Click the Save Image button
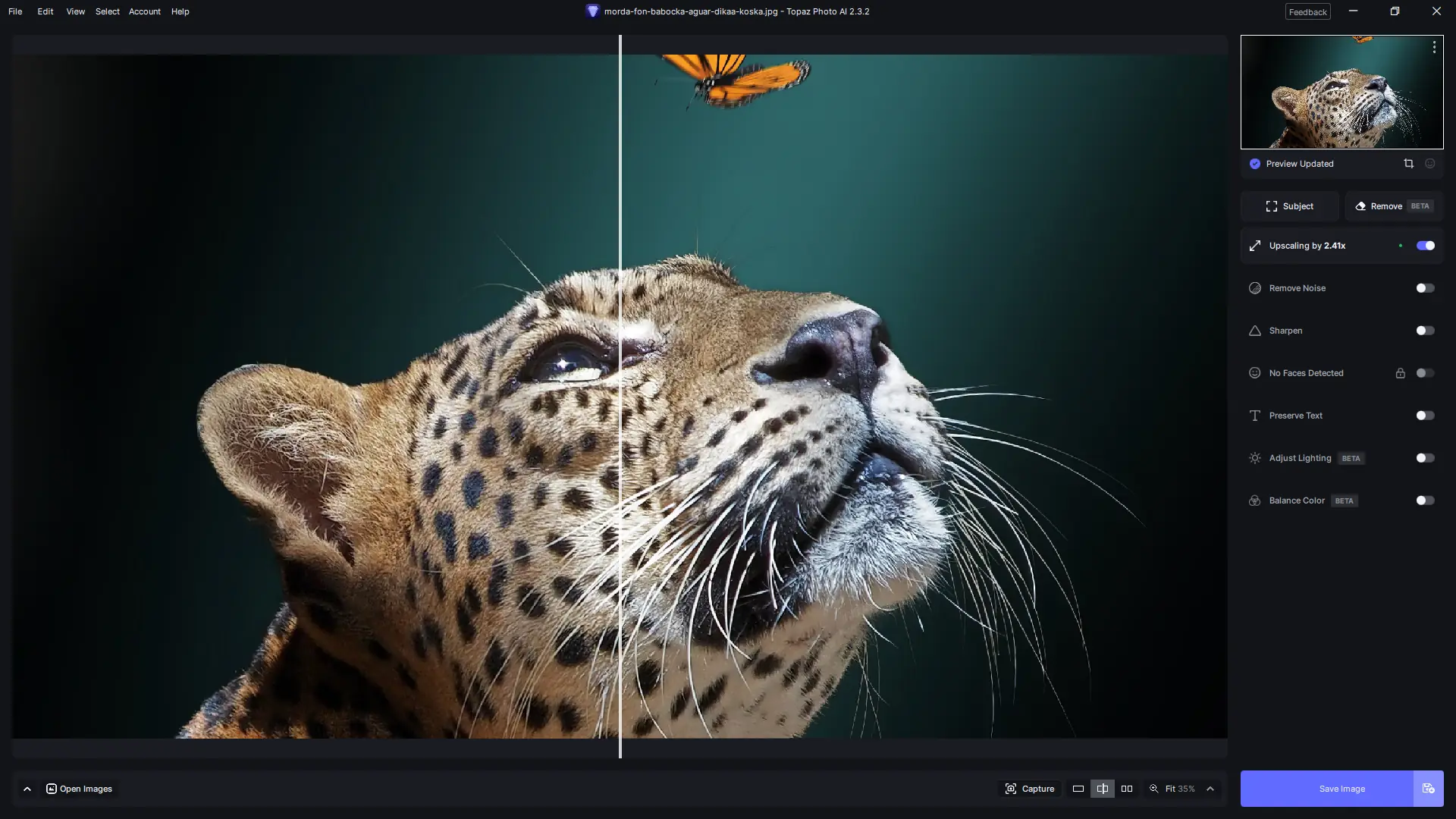Image resolution: width=1456 pixels, height=819 pixels. coord(1341,789)
